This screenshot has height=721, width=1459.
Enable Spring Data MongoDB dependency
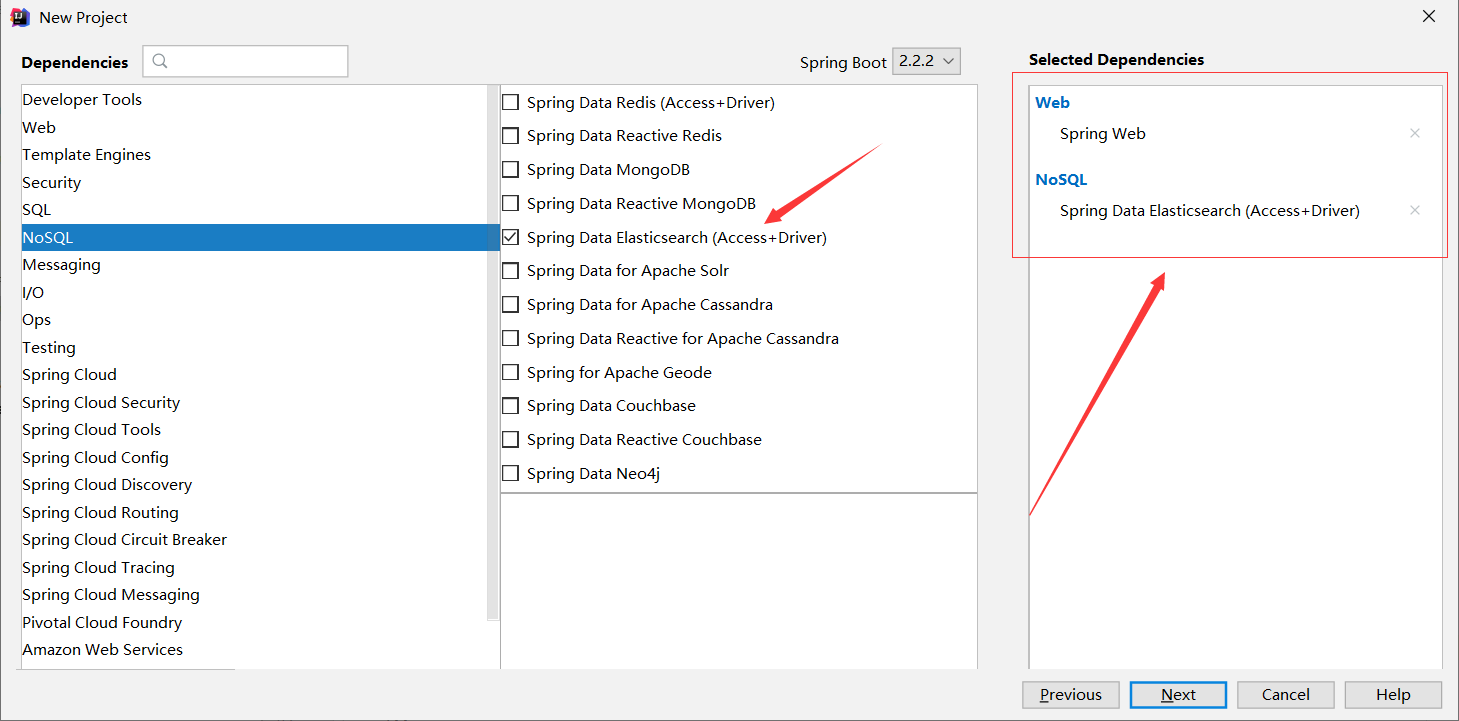point(510,169)
